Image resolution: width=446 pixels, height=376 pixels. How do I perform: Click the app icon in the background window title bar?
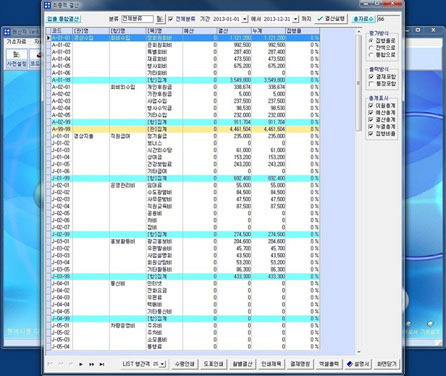point(7,32)
